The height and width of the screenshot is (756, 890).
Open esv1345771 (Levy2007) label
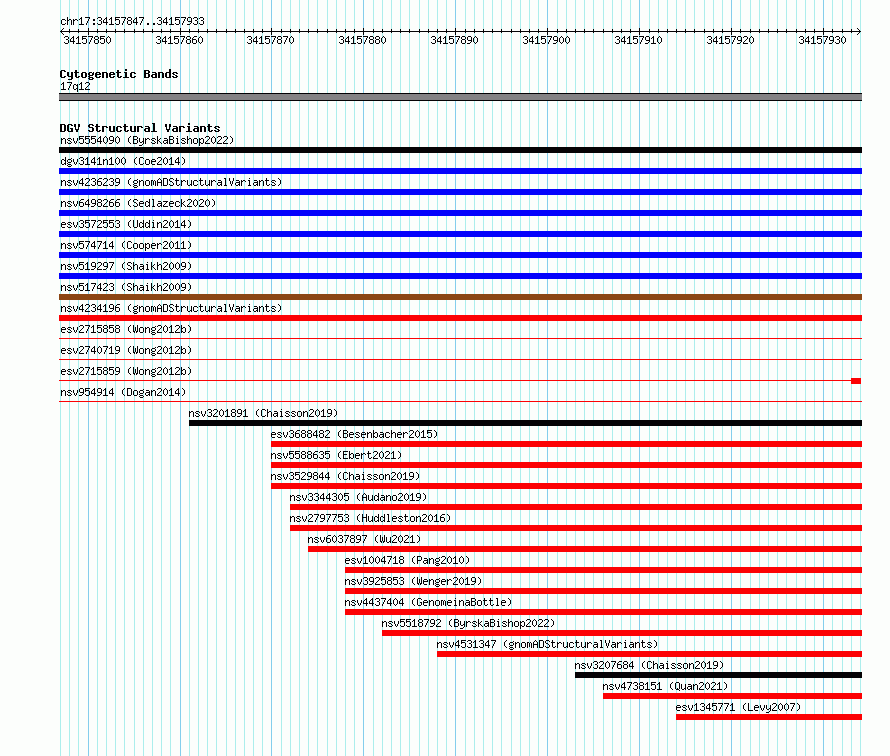[738, 707]
